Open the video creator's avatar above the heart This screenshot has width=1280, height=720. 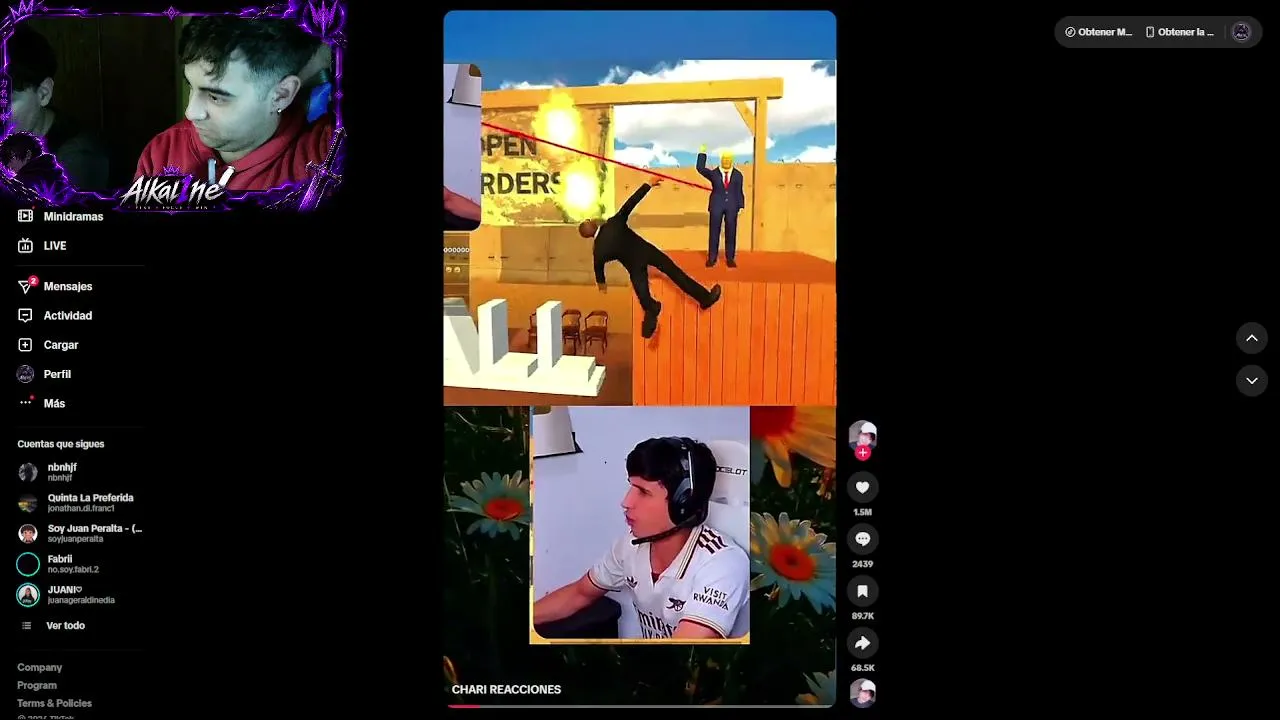pos(862,435)
